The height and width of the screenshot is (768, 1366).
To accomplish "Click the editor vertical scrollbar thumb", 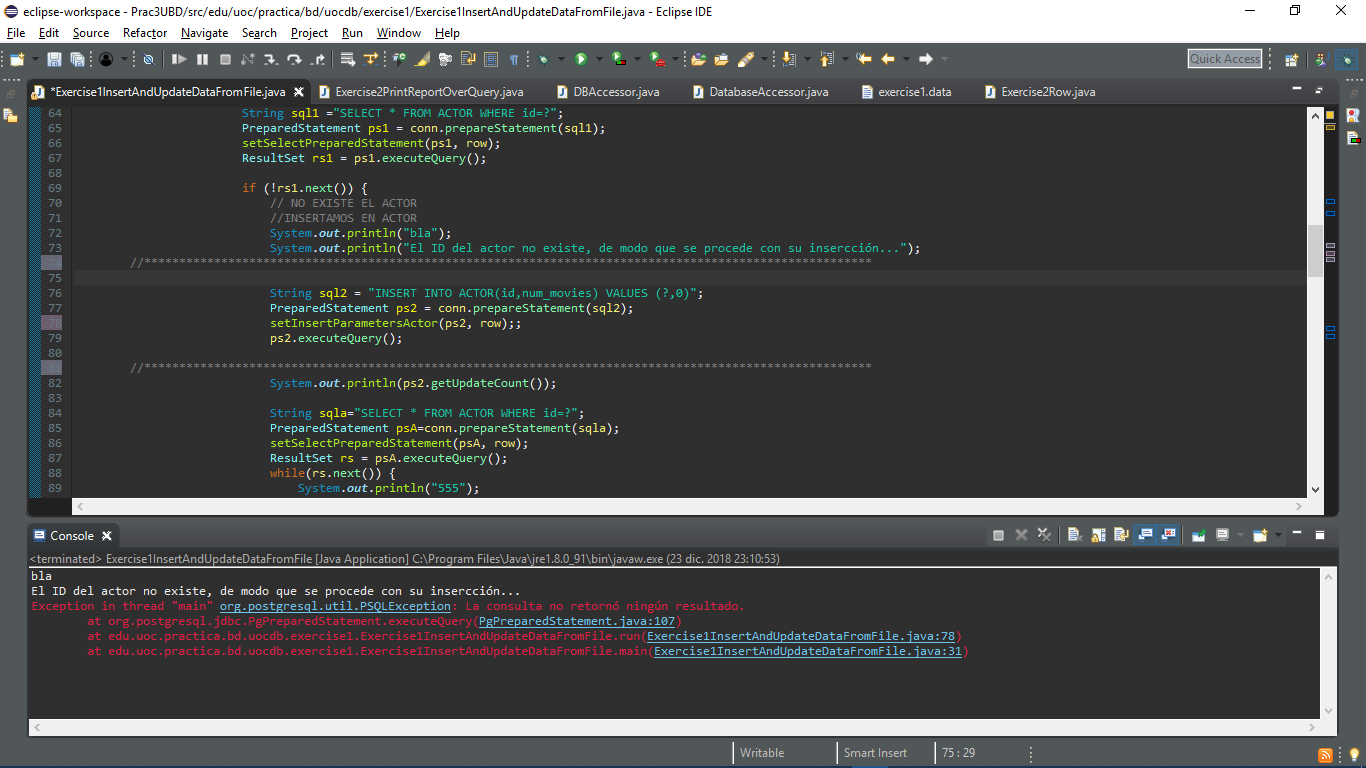I will (x=1316, y=251).
